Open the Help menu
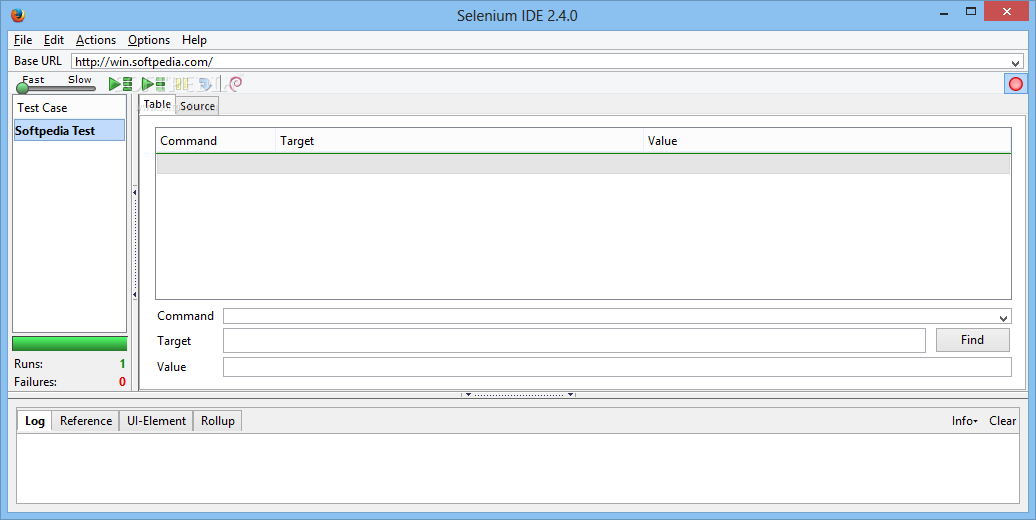1036x520 pixels. point(194,40)
